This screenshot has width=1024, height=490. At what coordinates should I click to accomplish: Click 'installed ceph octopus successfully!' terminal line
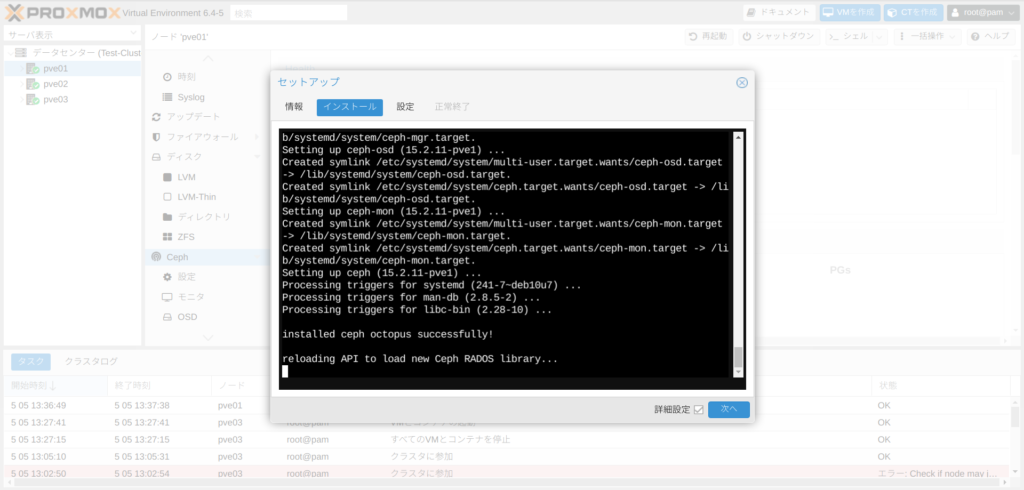[x=388, y=335]
